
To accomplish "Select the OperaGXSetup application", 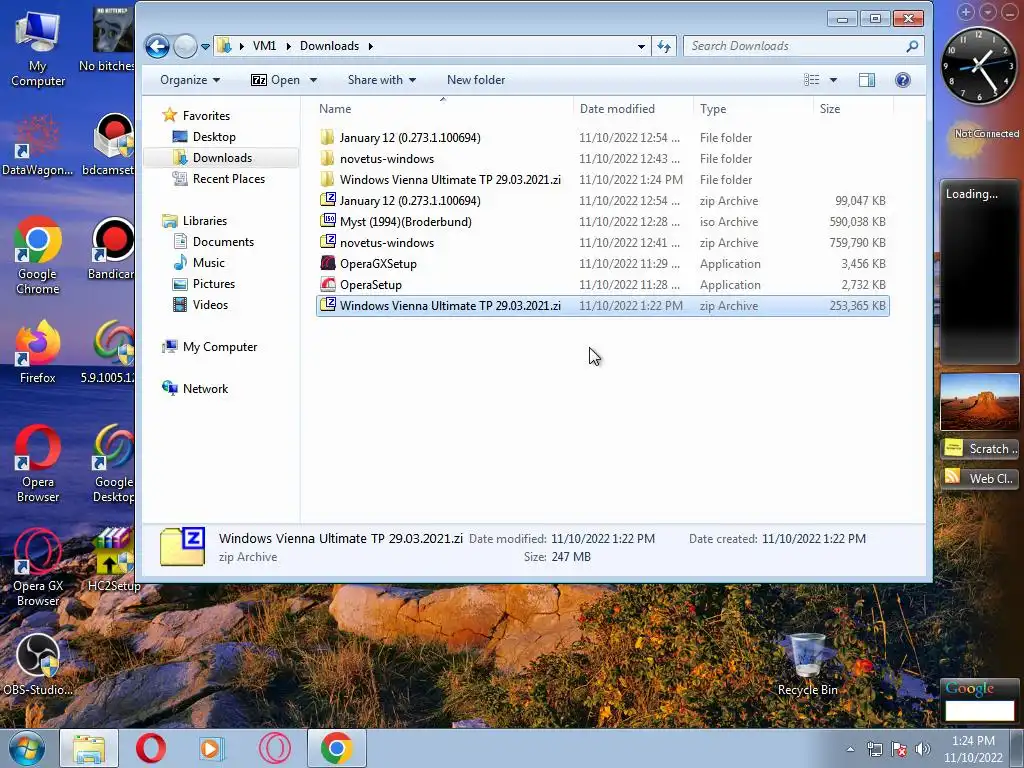I will click(x=602, y=264).
